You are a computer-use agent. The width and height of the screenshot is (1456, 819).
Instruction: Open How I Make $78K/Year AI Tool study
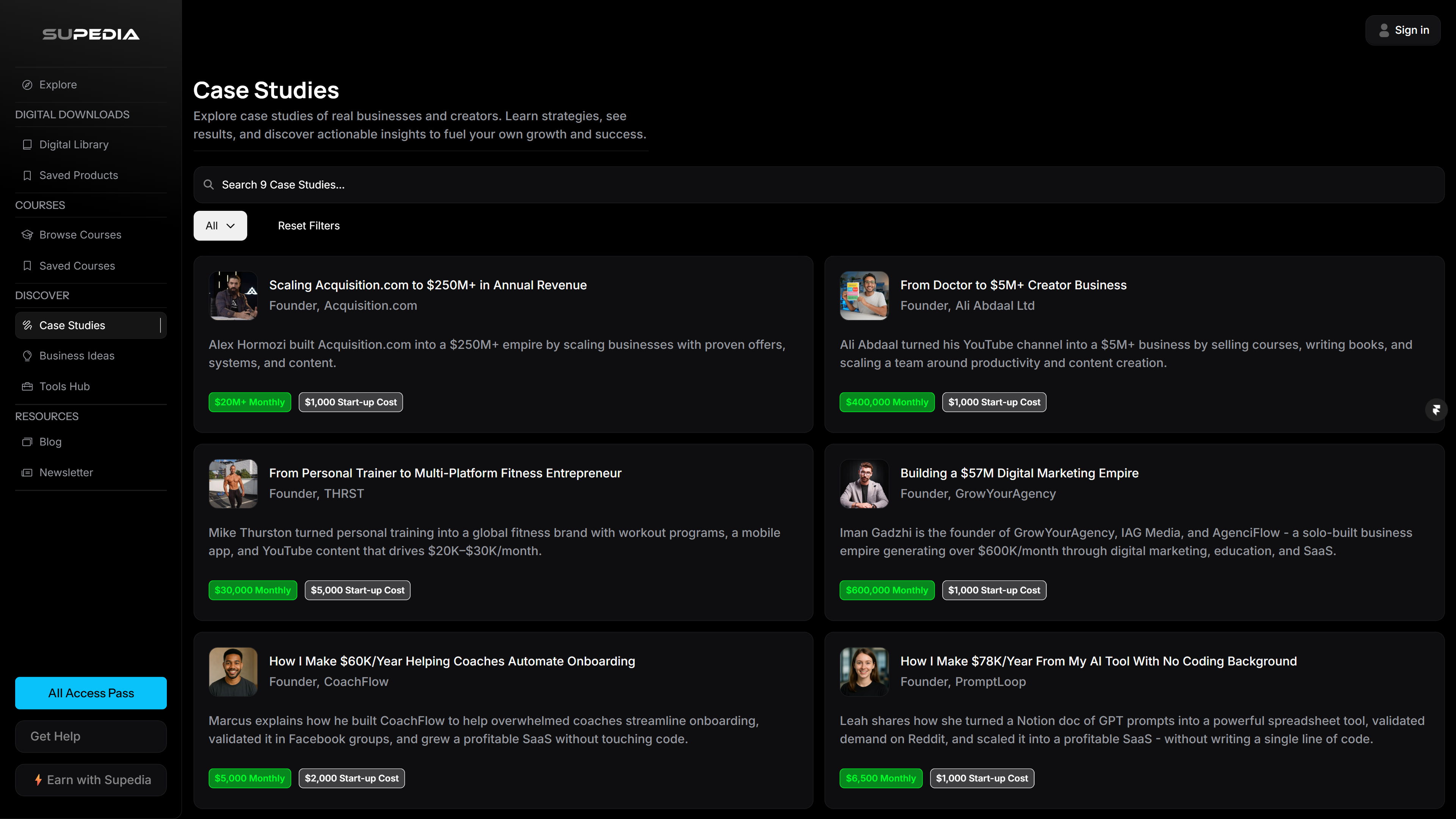click(1098, 661)
